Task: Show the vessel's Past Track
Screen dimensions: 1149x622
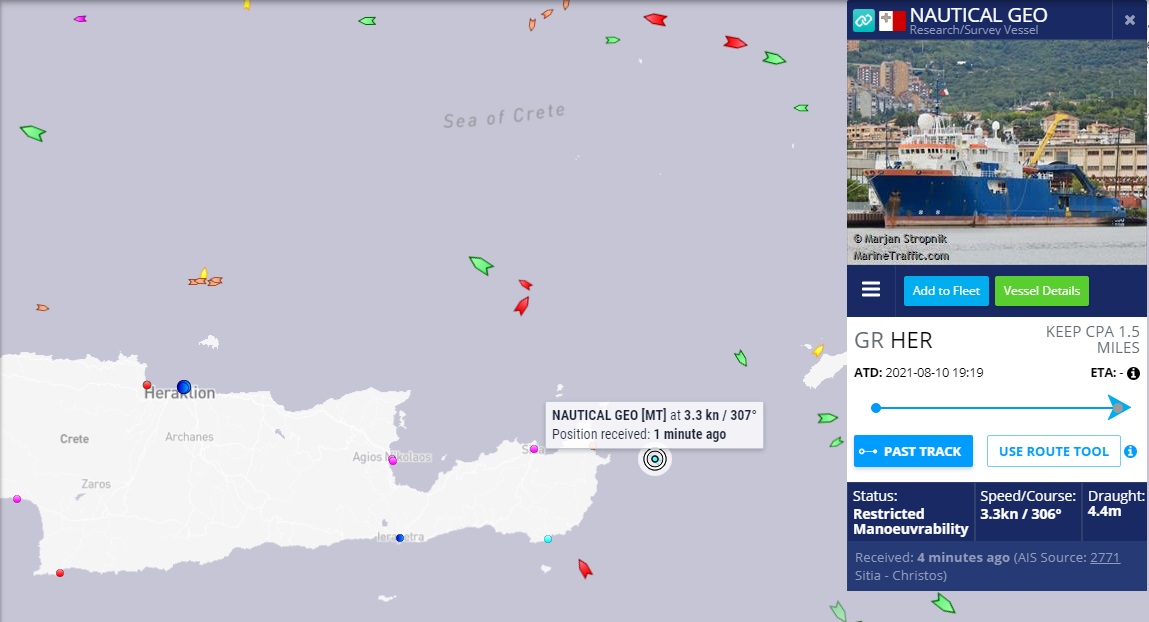Action: pos(913,451)
